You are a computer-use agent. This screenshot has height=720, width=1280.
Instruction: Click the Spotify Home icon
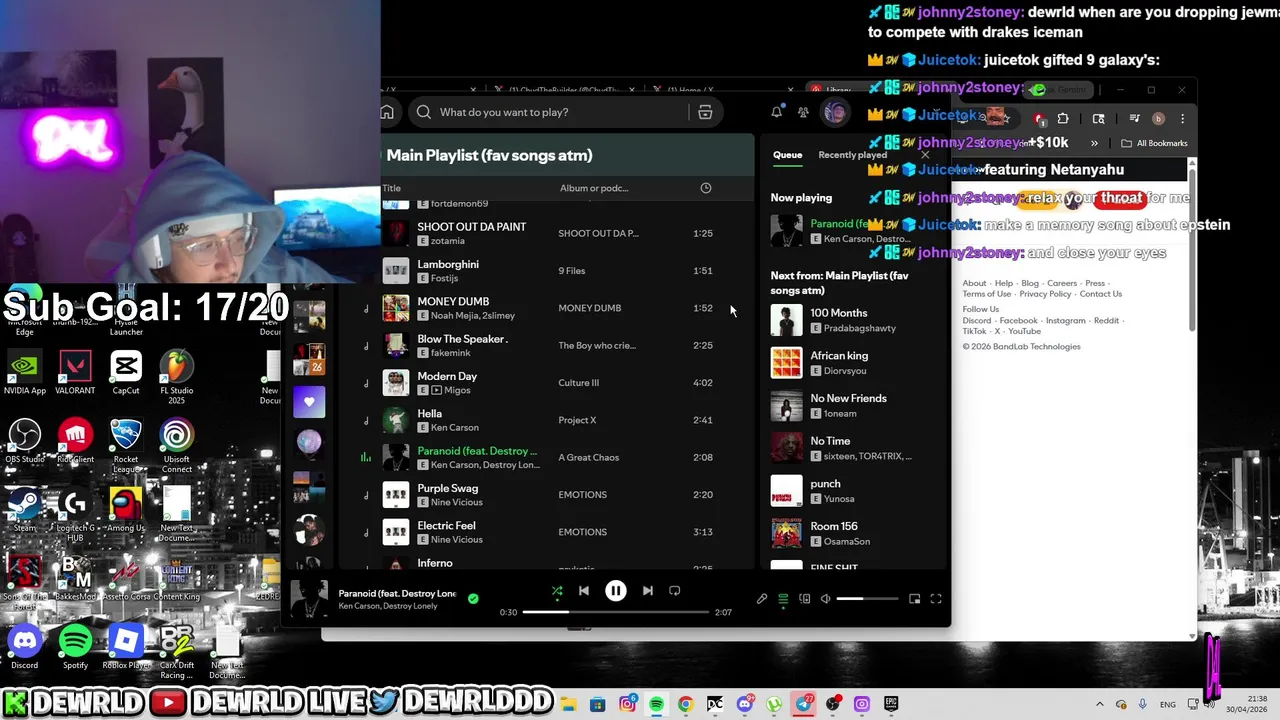[x=387, y=112]
